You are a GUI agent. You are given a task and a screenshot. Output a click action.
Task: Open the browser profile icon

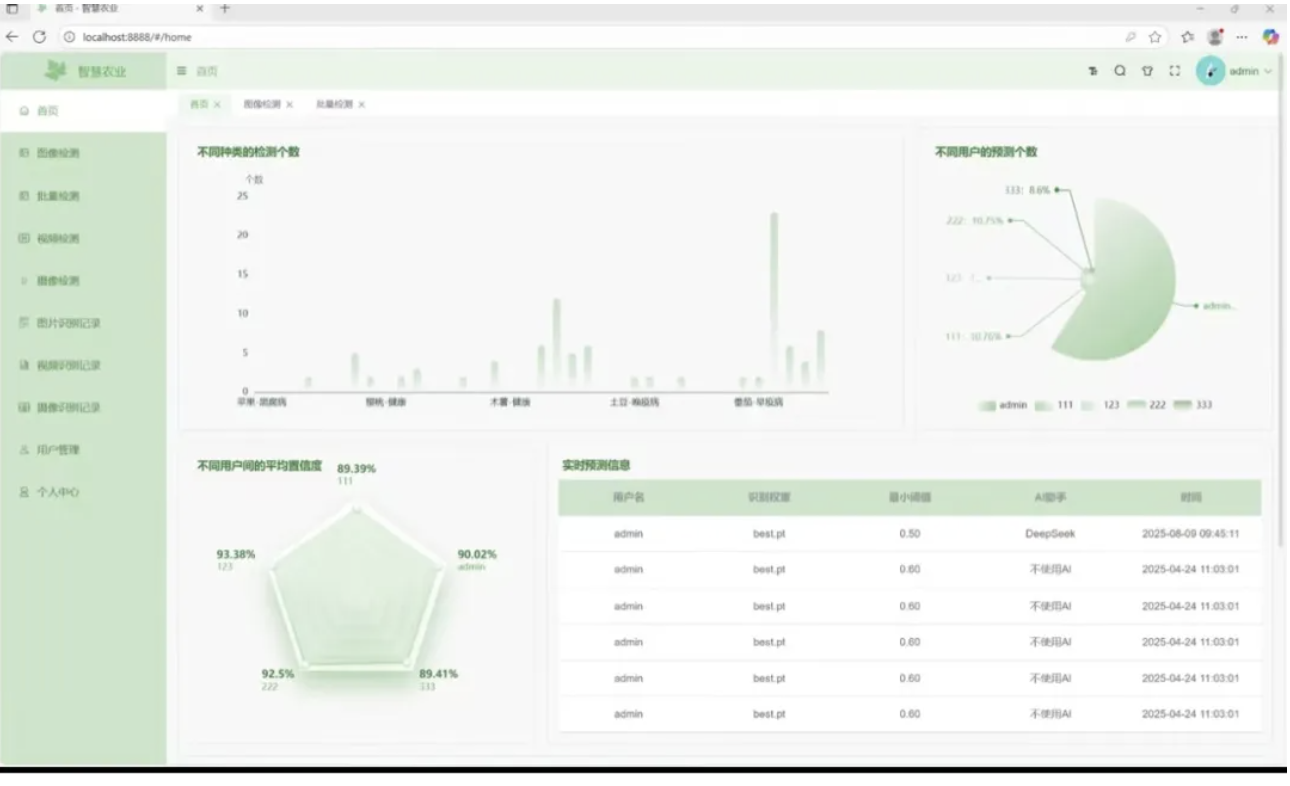coord(1217,37)
